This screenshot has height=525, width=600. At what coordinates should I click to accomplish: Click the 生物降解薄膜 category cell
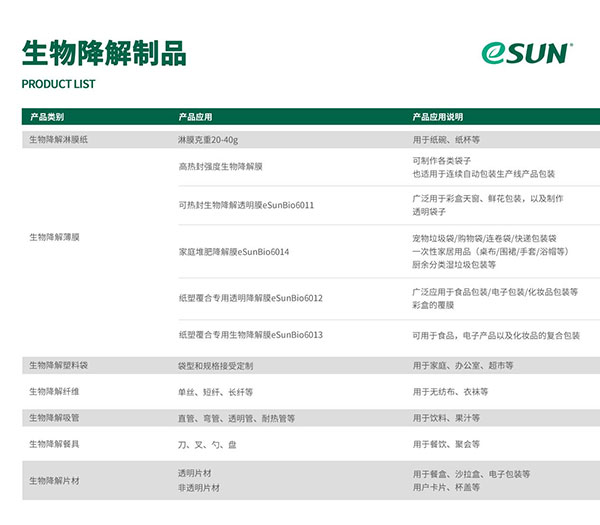(54, 237)
